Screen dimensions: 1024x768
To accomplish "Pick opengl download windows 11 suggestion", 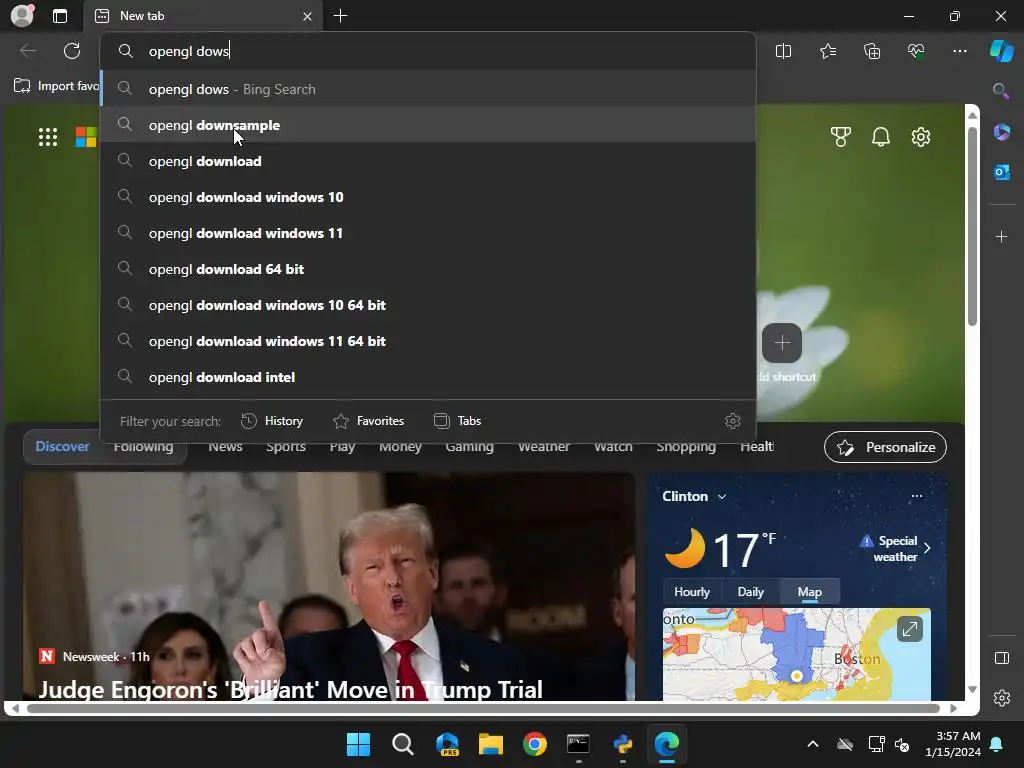I will point(428,232).
